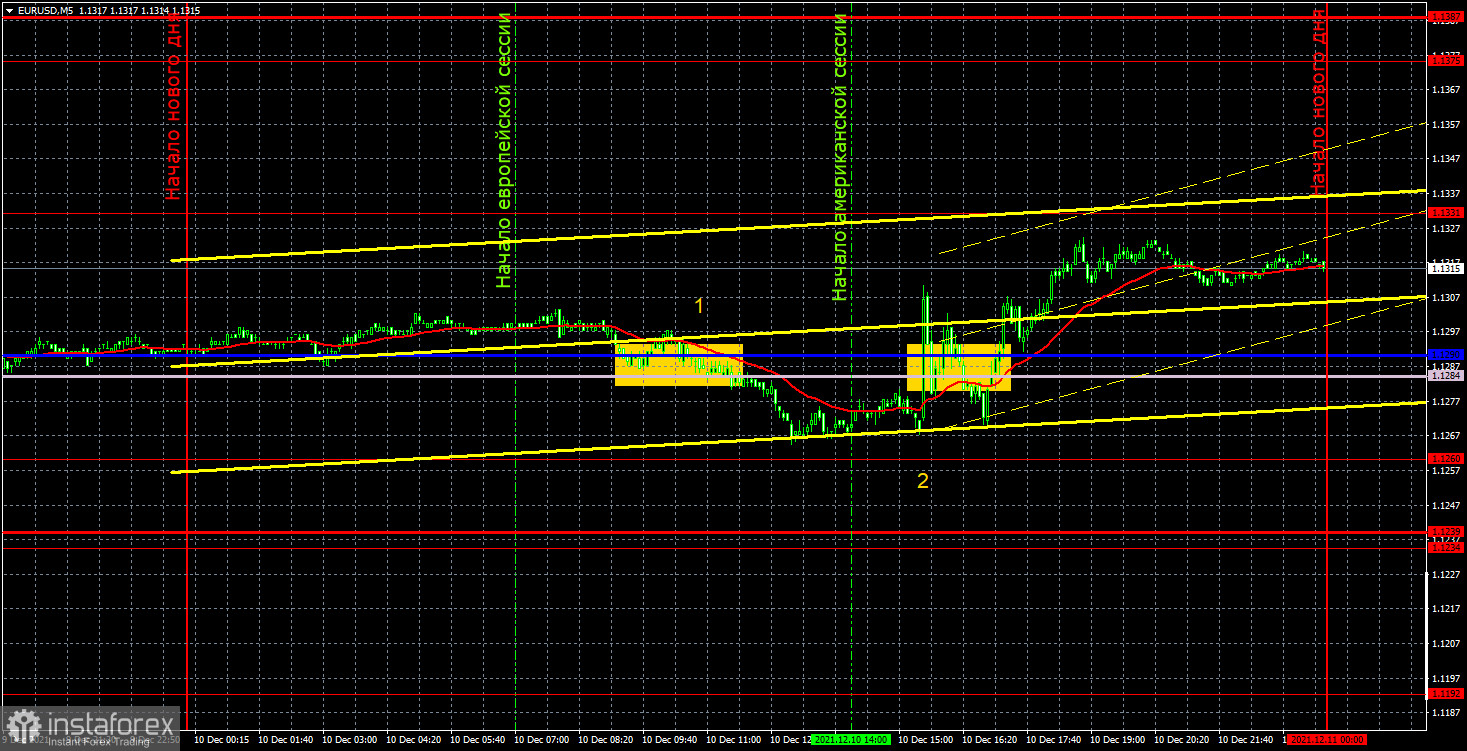Click the EURUSD,M5 symbol title
1467x751 pixels.
44,9
